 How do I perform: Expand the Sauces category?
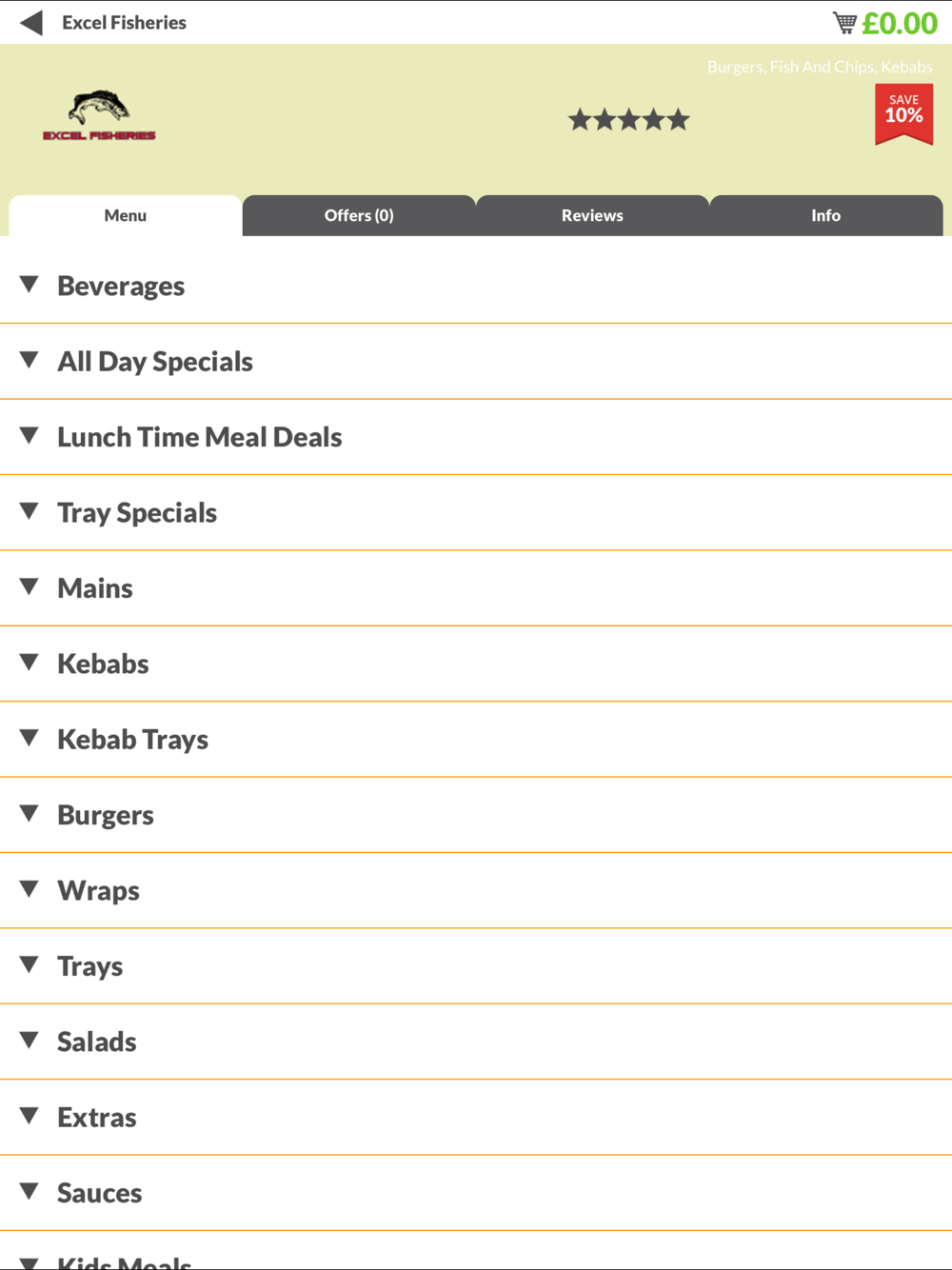pos(476,1193)
